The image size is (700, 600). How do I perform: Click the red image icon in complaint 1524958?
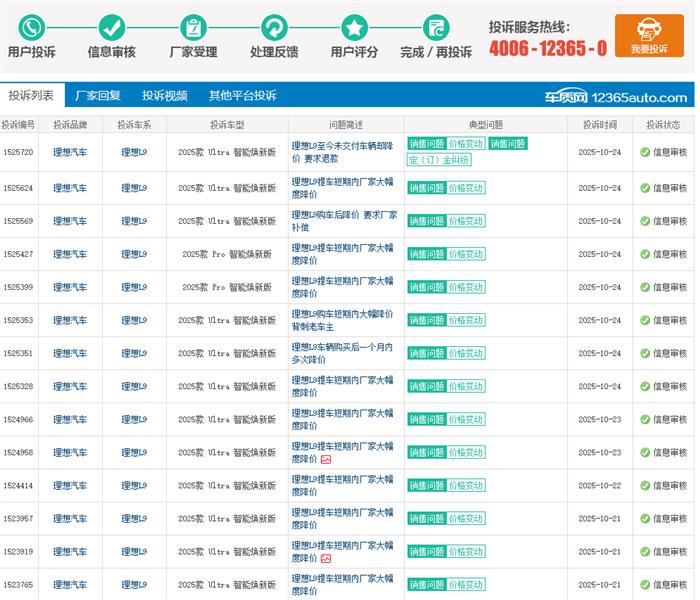325,459
